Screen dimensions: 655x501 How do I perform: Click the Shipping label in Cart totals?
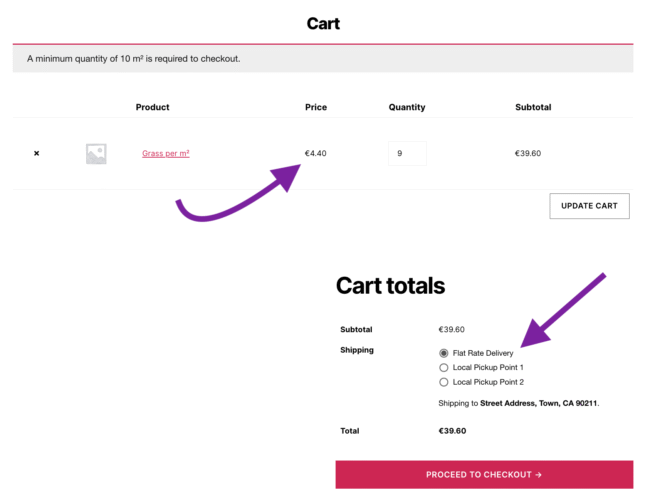pos(357,351)
